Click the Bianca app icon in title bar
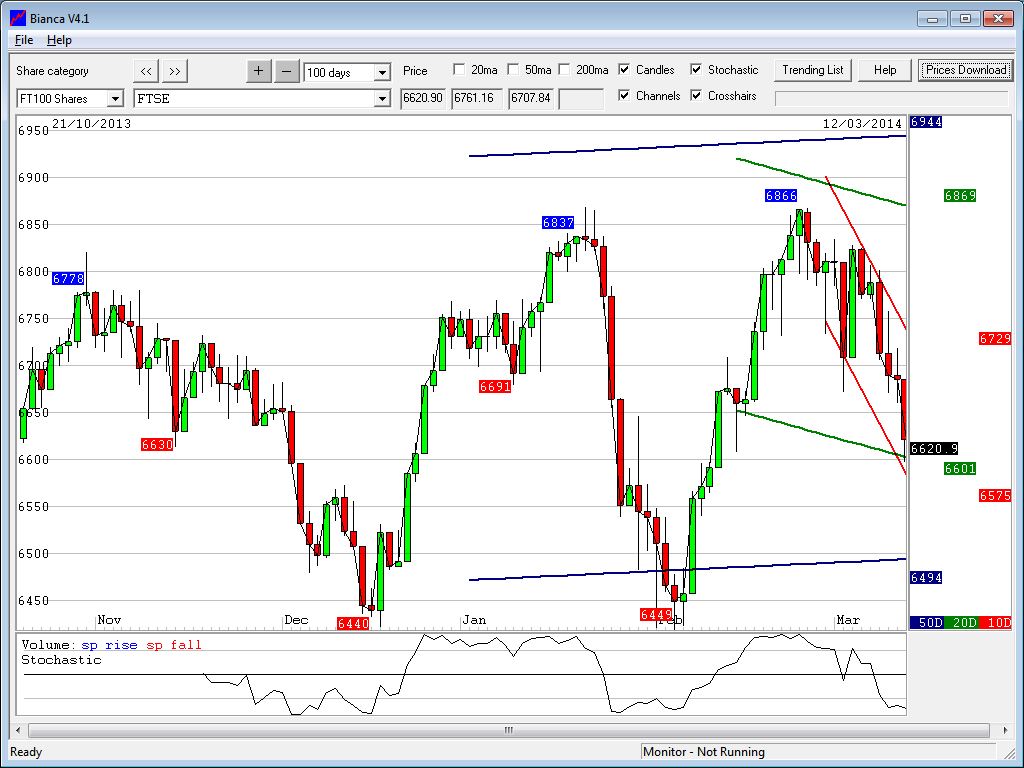This screenshot has width=1024, height=768. (x=17, y=18)
